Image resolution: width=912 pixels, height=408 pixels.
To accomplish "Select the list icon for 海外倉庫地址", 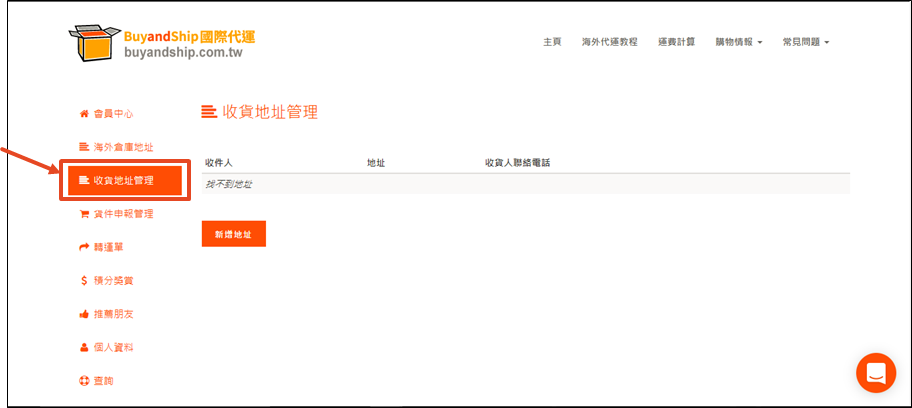I will [84, 147].
